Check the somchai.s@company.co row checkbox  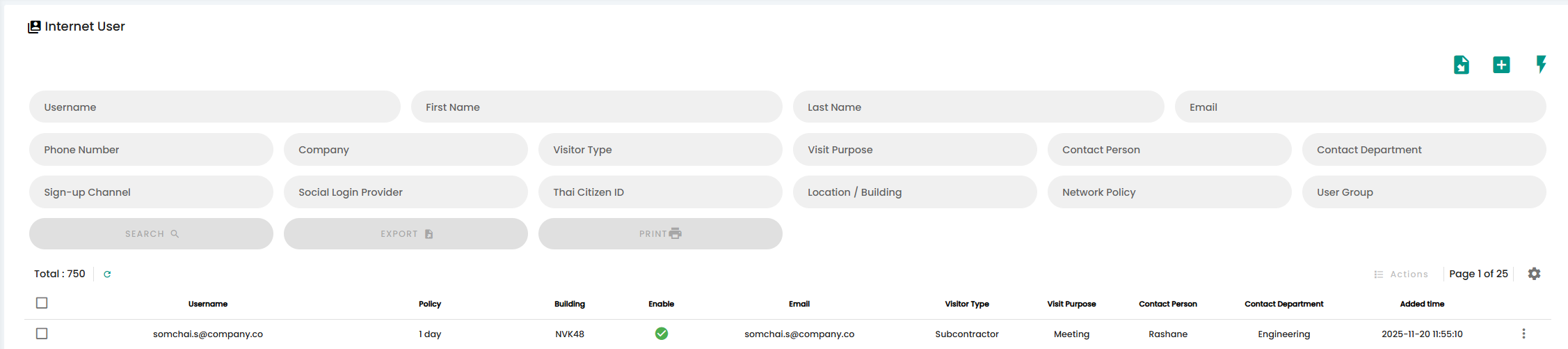42,334
